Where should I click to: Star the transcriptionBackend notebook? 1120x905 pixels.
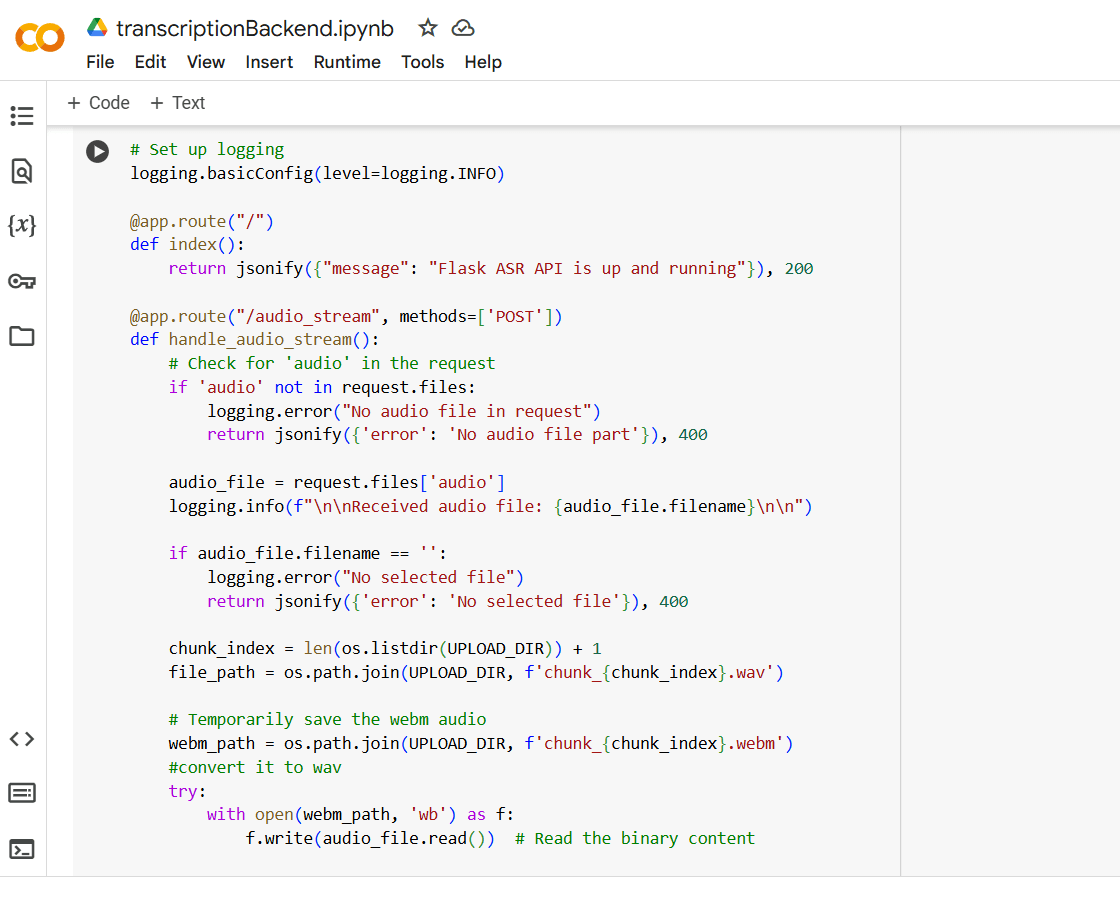click(x=428, y=28)
